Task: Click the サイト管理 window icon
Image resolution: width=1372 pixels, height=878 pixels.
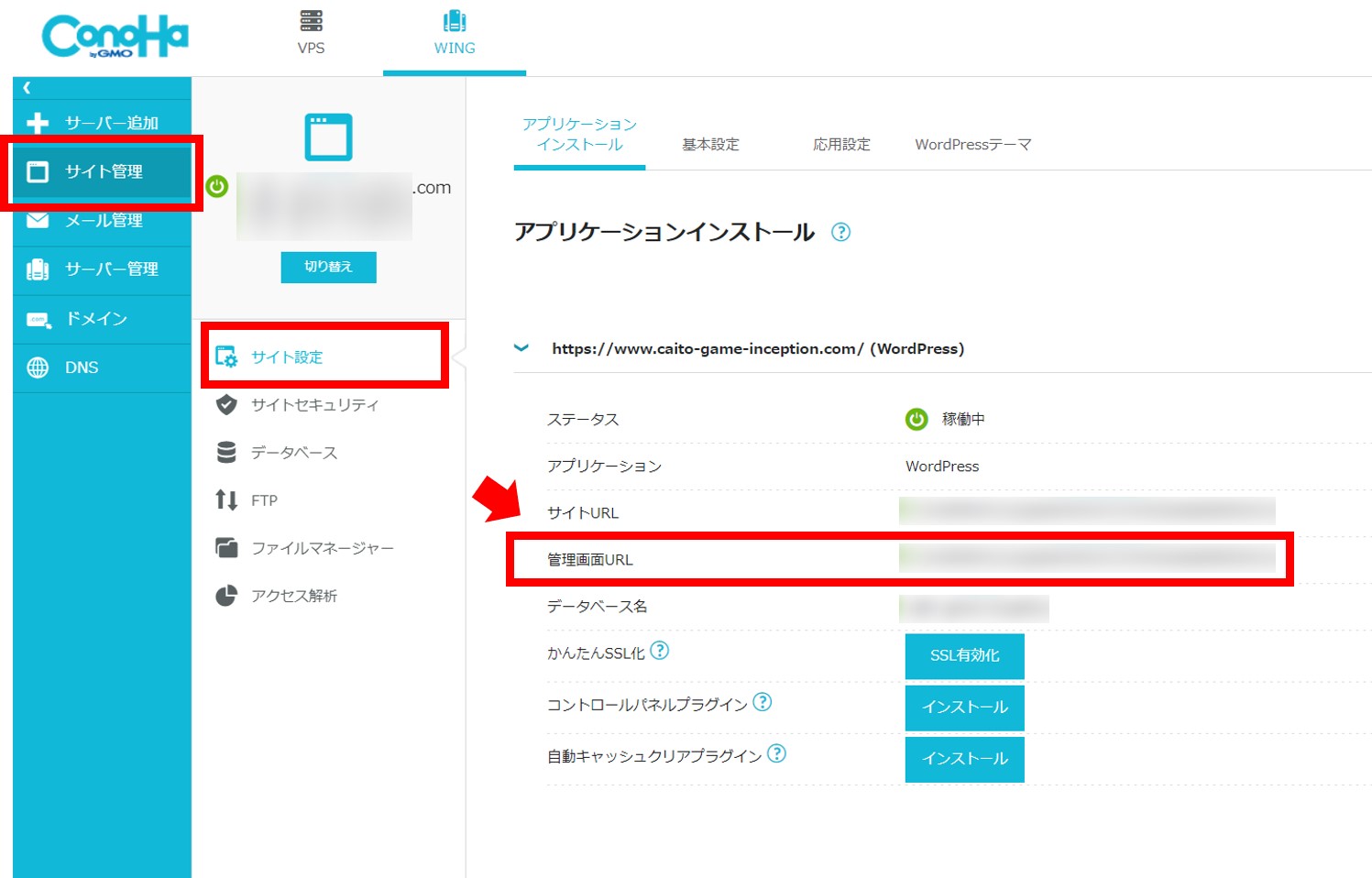Action: pyautogui.click(x=38, y=171)
